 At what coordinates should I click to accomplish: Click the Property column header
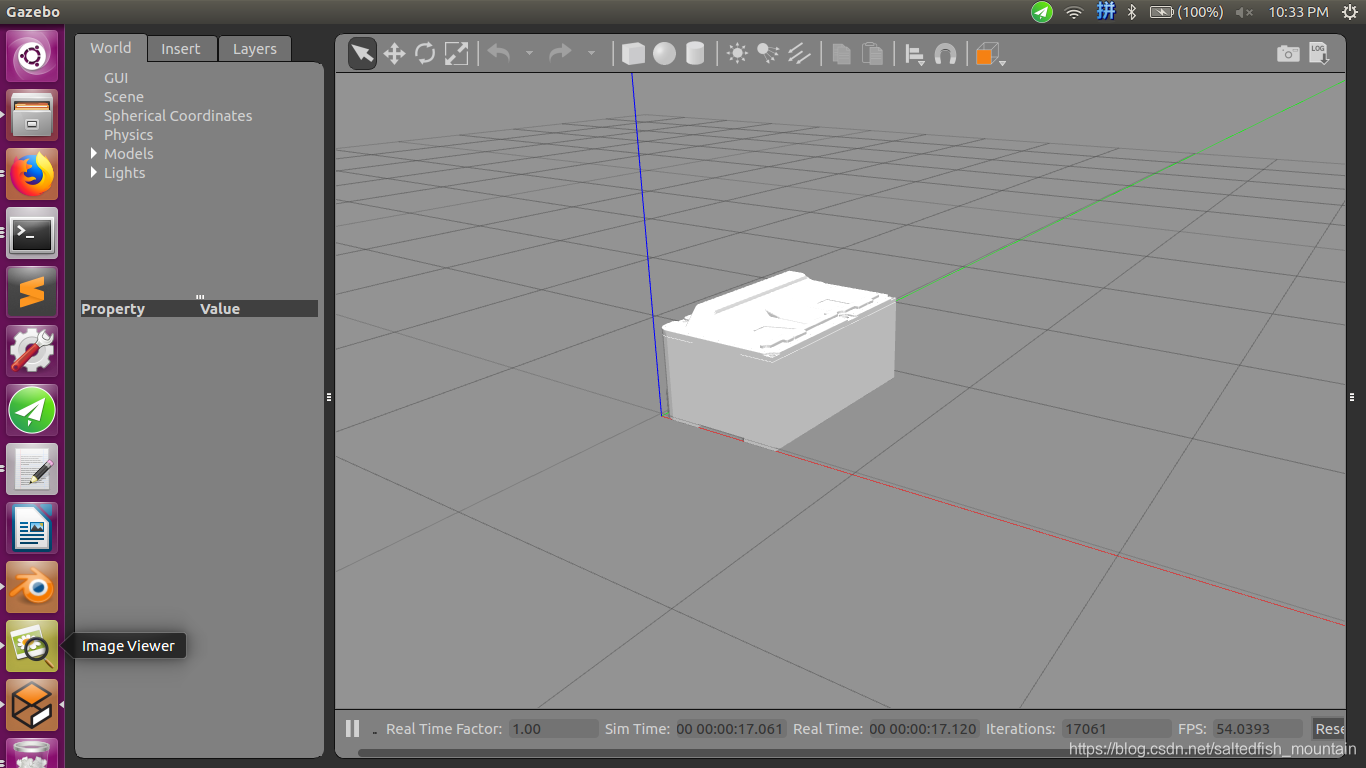pyautogui.click(x=113, y=309)
